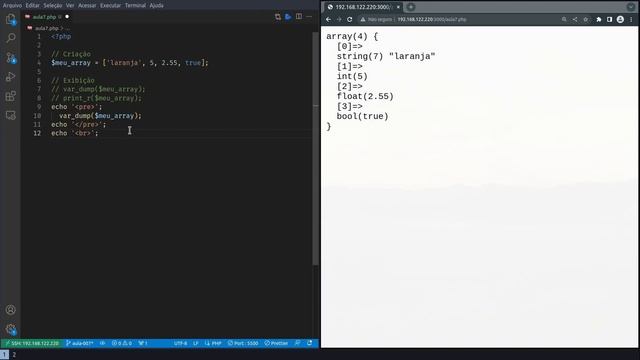
Task: Open the editor More Actions ellipsis
Action: coord(309,17)
